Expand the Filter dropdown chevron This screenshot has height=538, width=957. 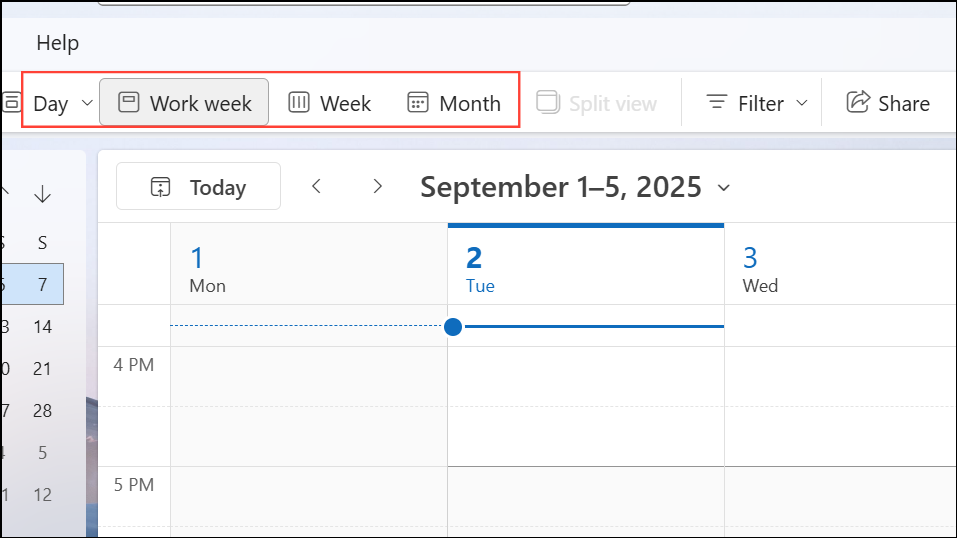coord(801,103)
